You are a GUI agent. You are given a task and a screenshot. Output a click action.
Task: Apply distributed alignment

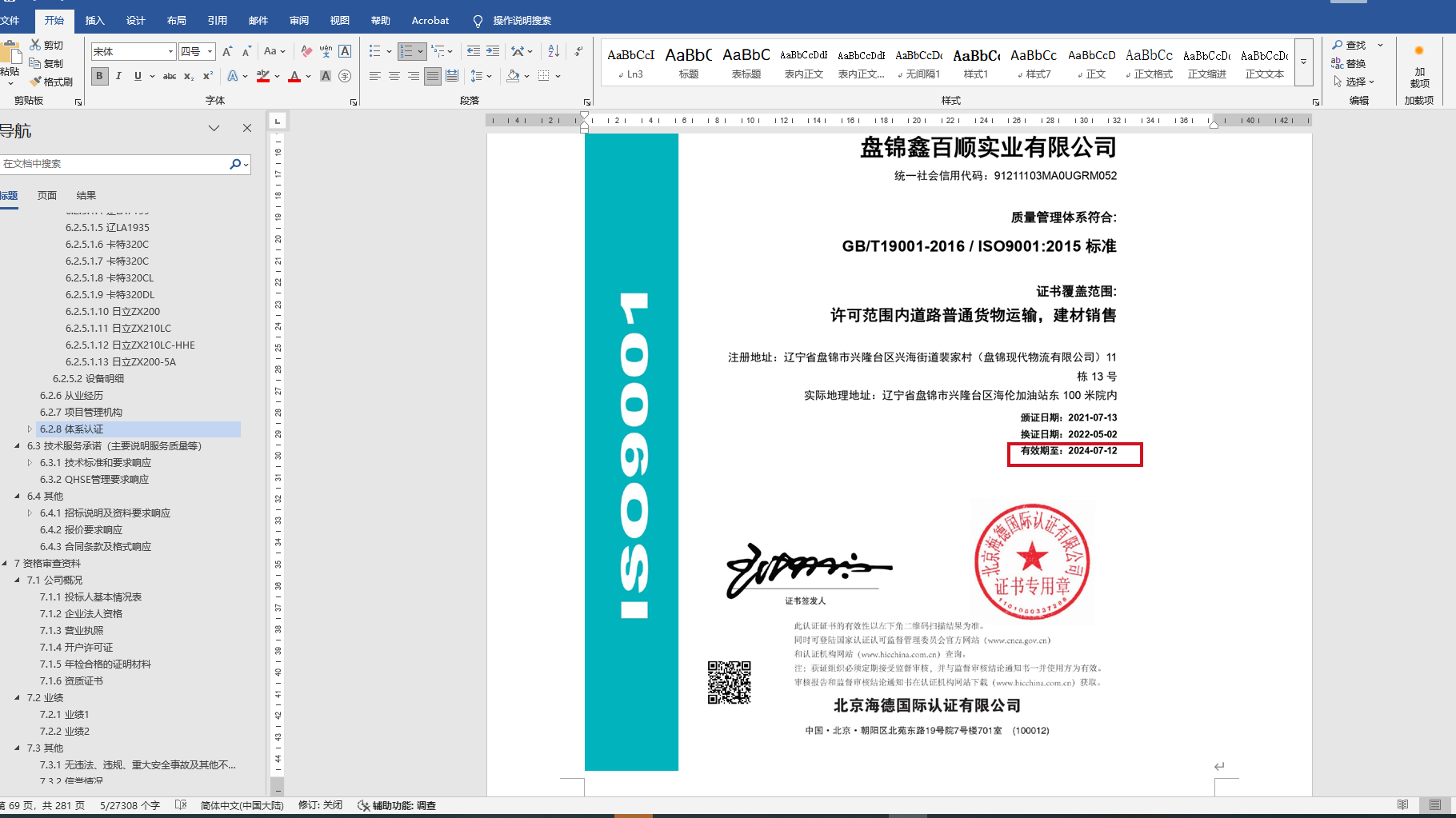point(452,77)
